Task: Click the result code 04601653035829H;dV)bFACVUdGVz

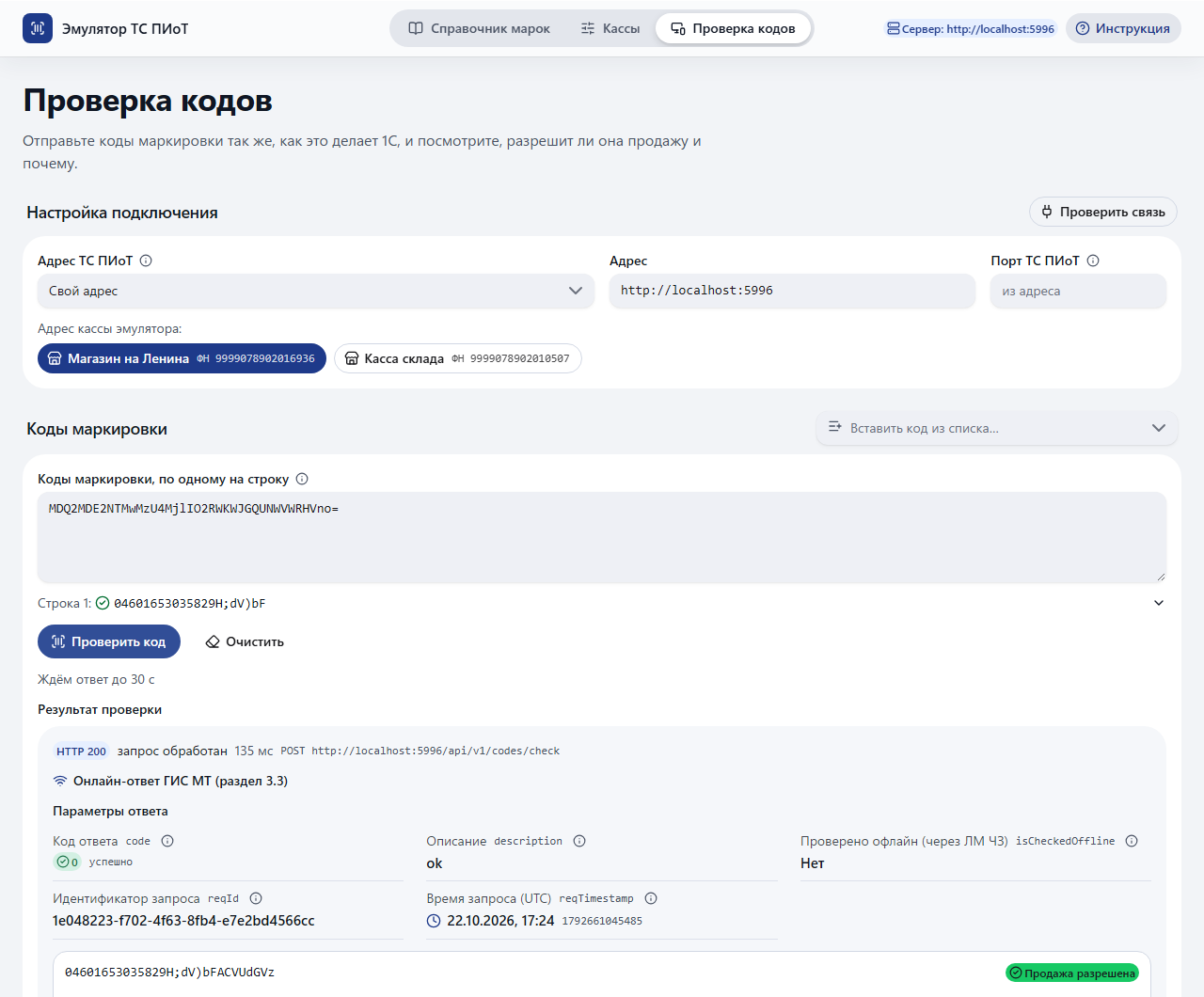Action: (169, 973)
